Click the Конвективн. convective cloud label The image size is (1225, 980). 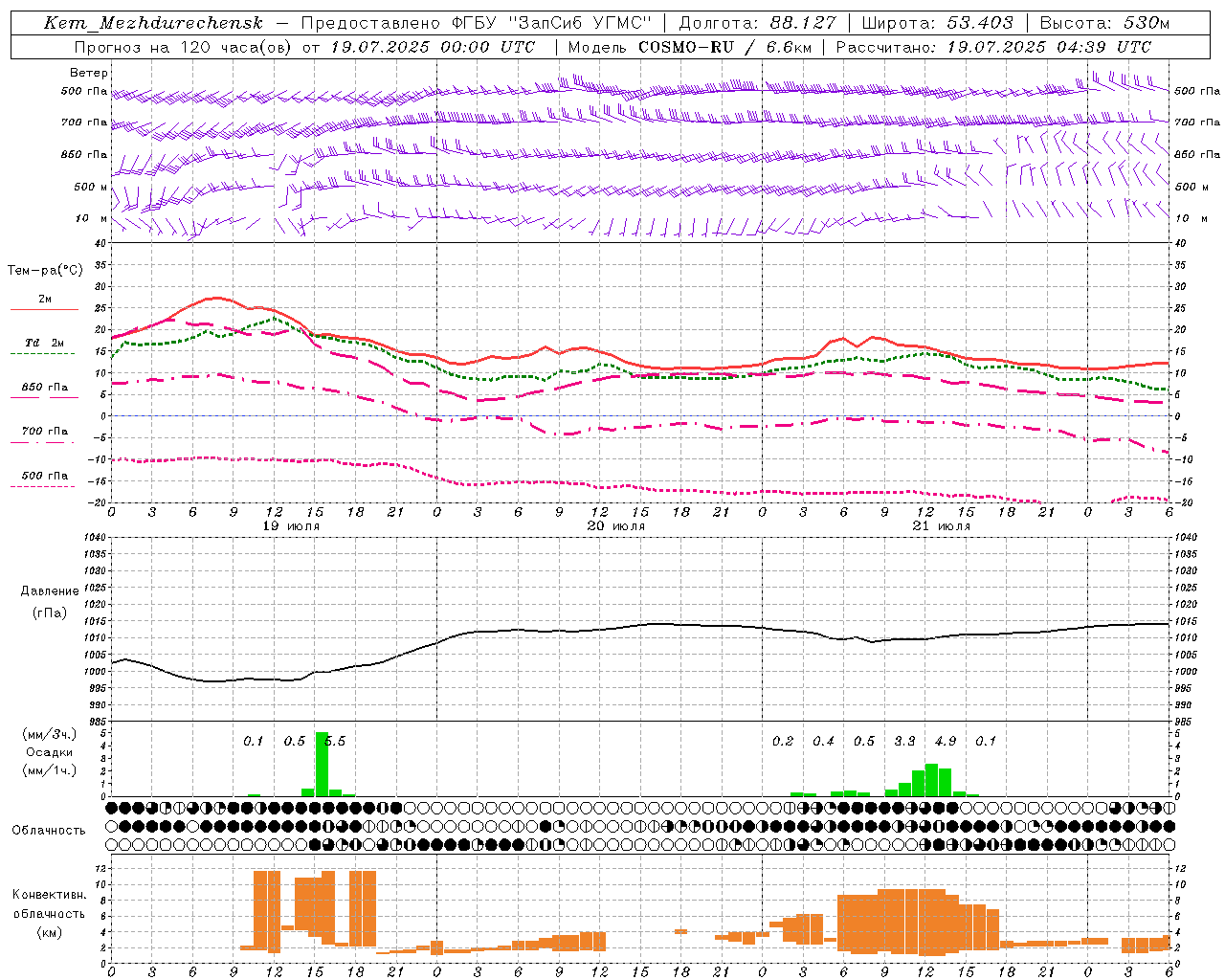click(49, 895)
